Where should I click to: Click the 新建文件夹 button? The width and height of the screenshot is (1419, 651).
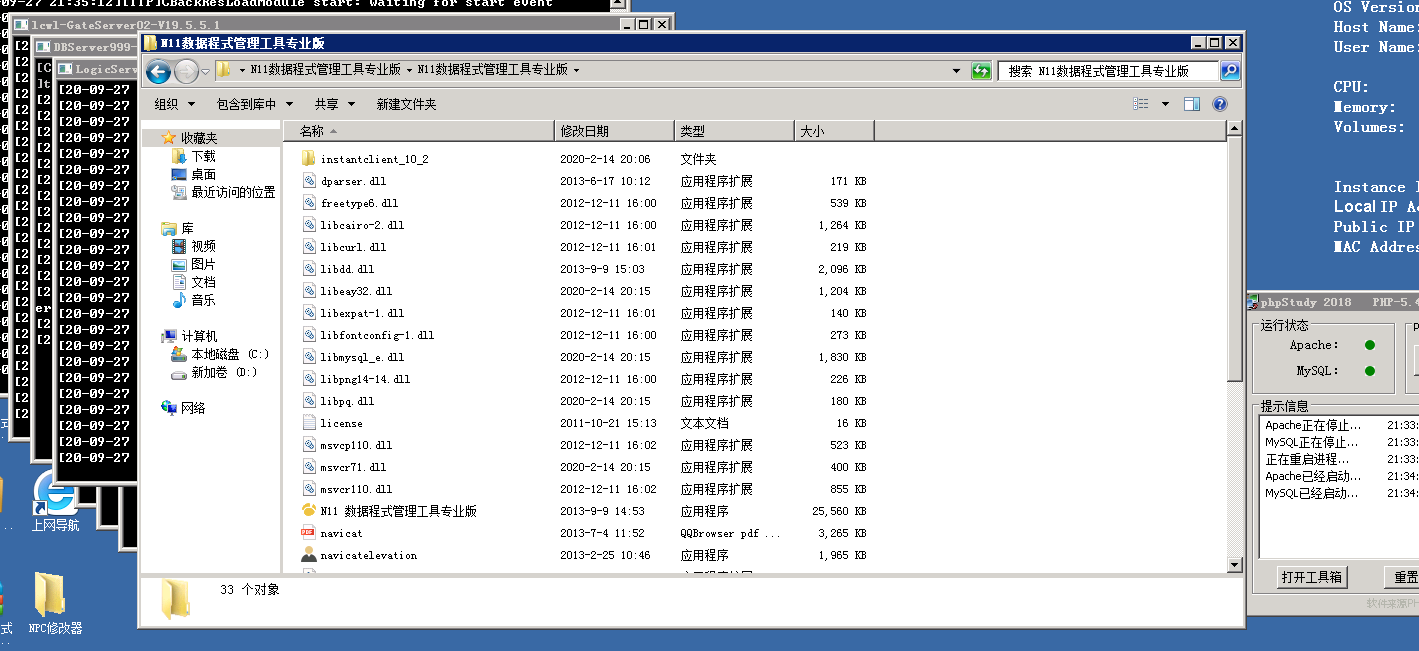pos(406,104)
